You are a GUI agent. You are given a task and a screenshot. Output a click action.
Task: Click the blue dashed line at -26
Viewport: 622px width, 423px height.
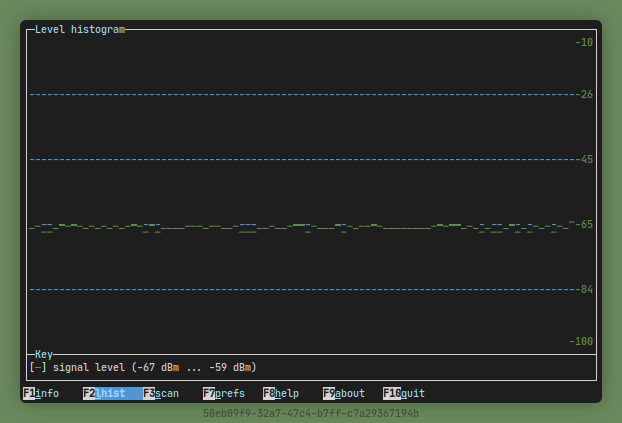tap(300, 94)
